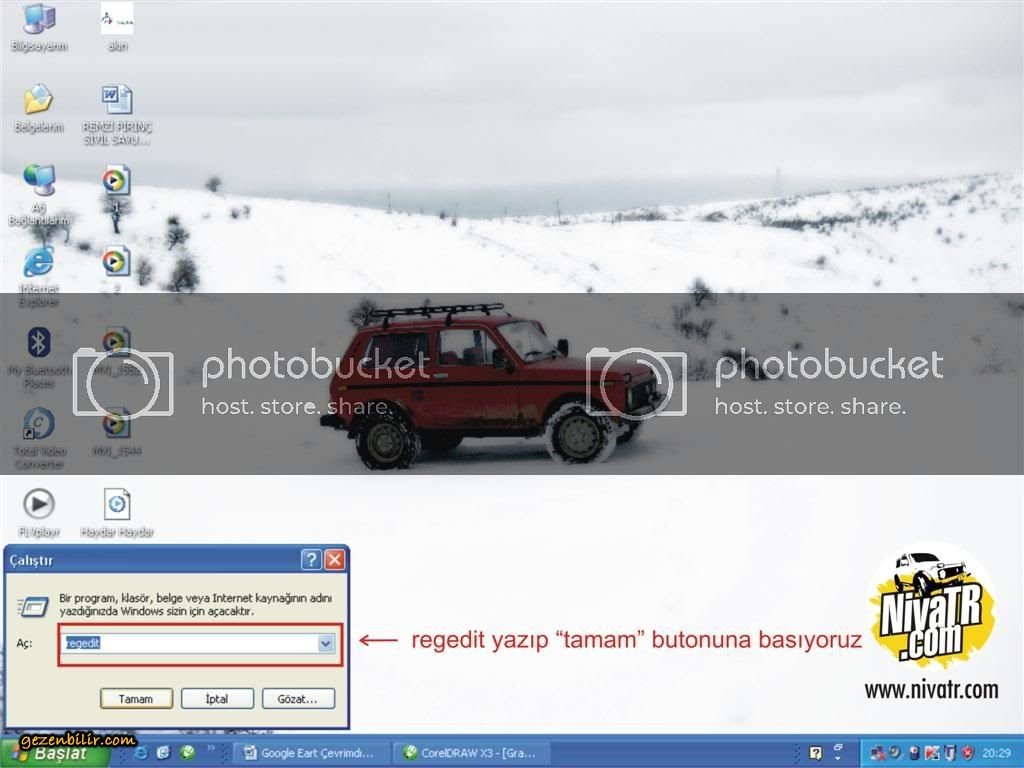Launch Internet Explorer from the desktop
The width and height of the screenshot is (1024, 768).
38,263
